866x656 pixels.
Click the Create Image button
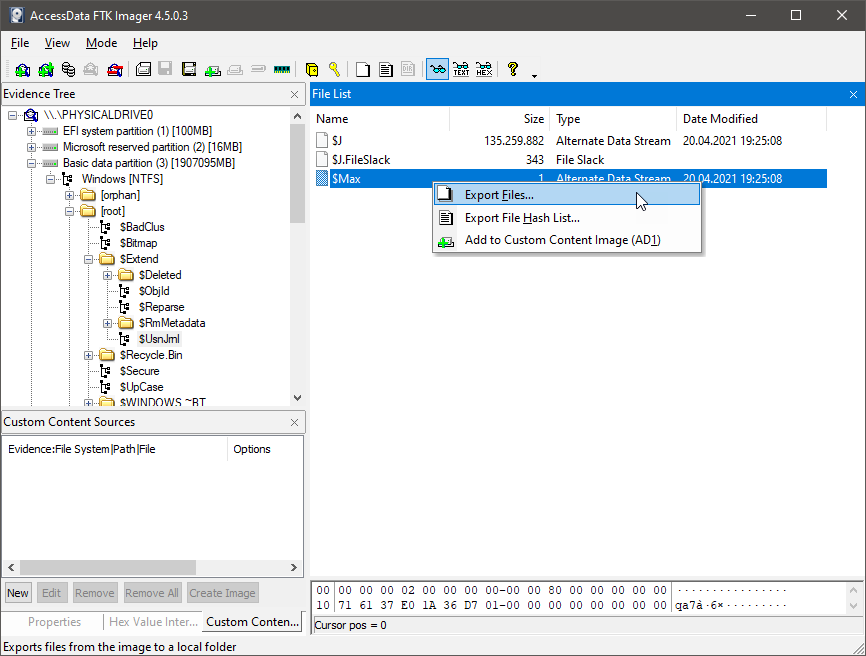pos(223,593)
